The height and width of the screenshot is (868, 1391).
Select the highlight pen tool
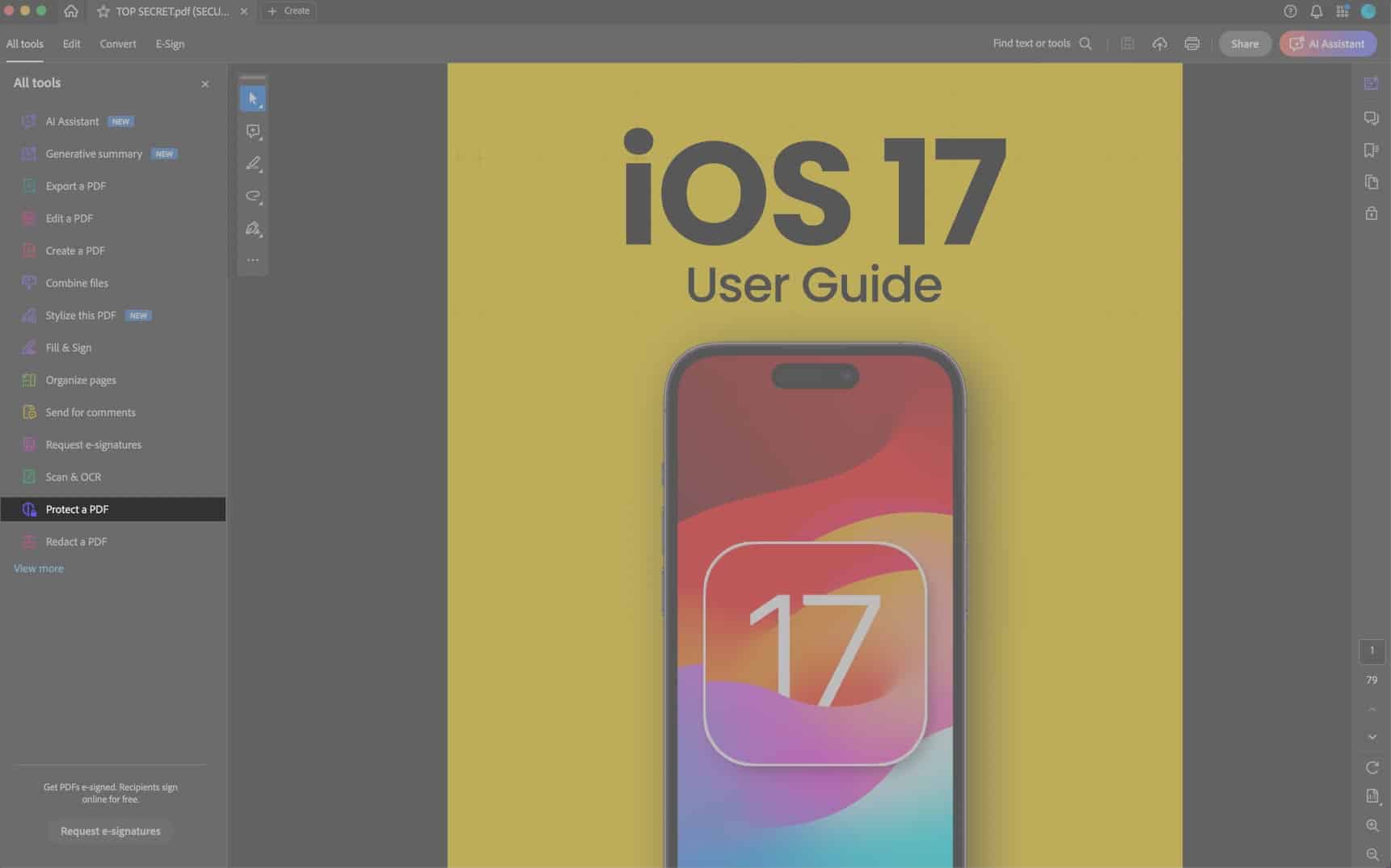(253, 163)
